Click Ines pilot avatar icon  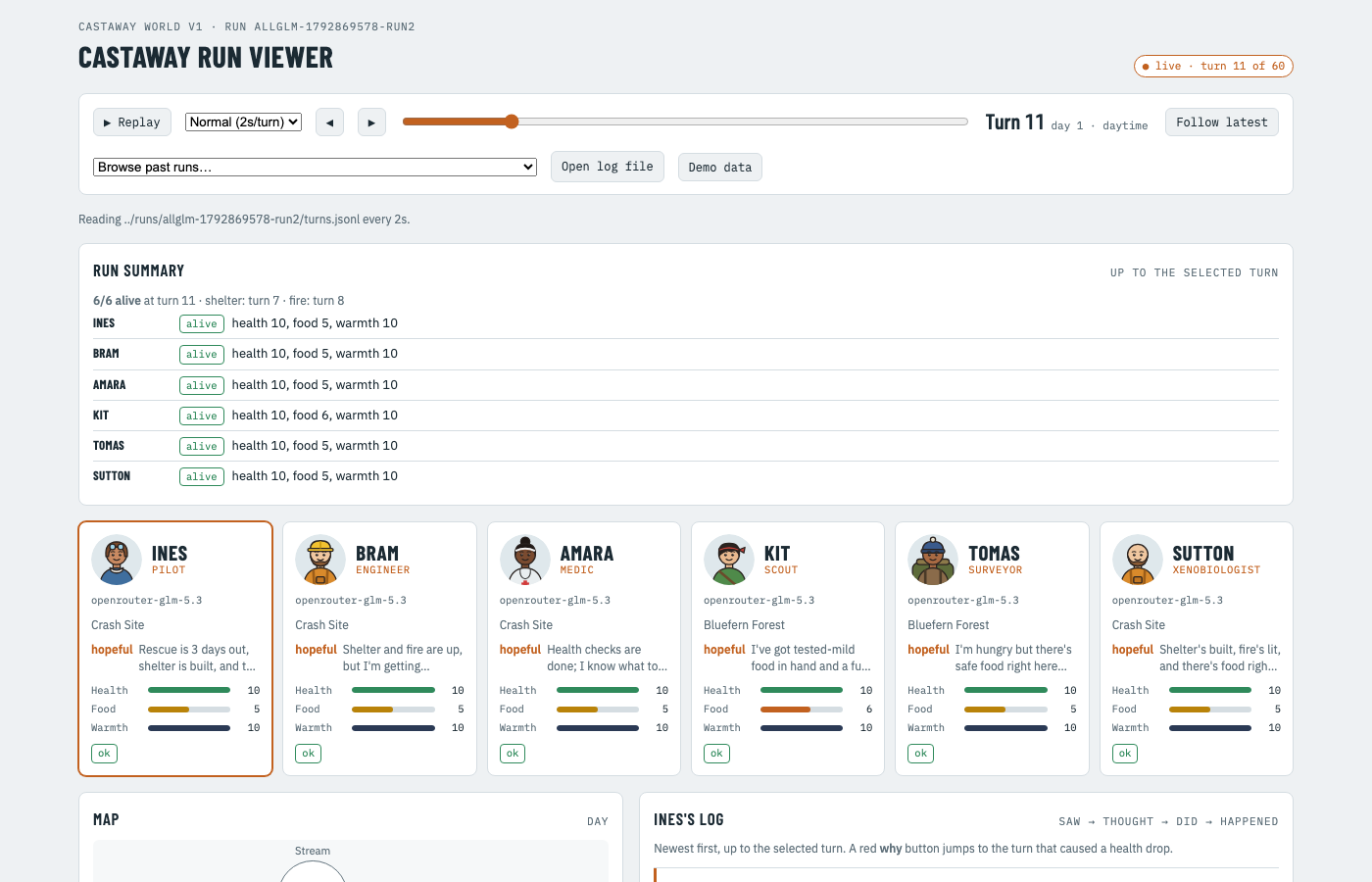point(117,560)
